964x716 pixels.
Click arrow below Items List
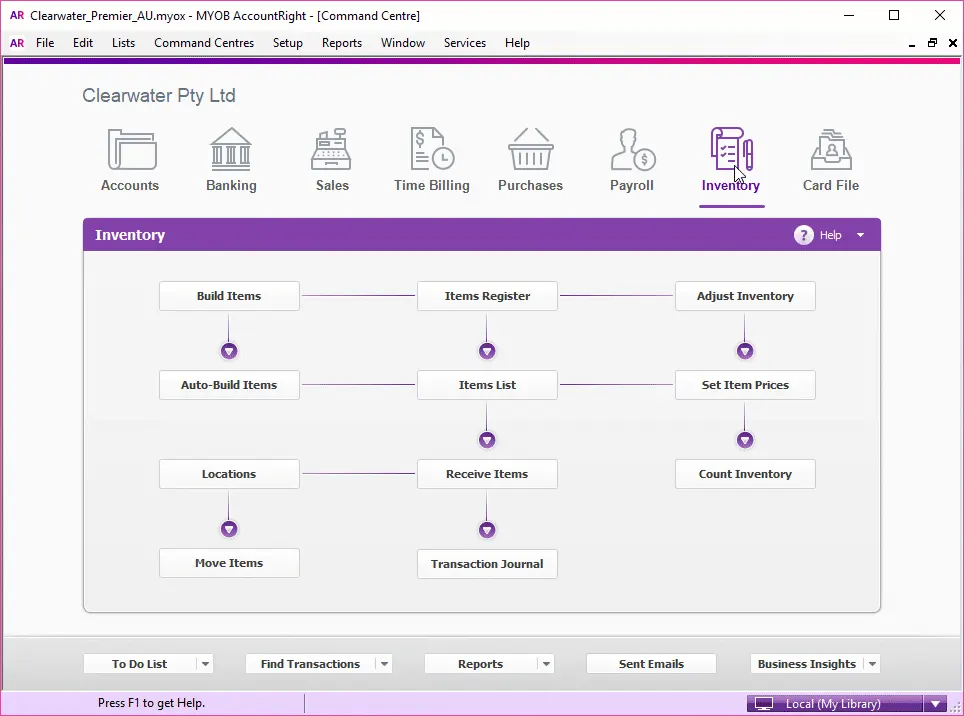tap(487, 440)
